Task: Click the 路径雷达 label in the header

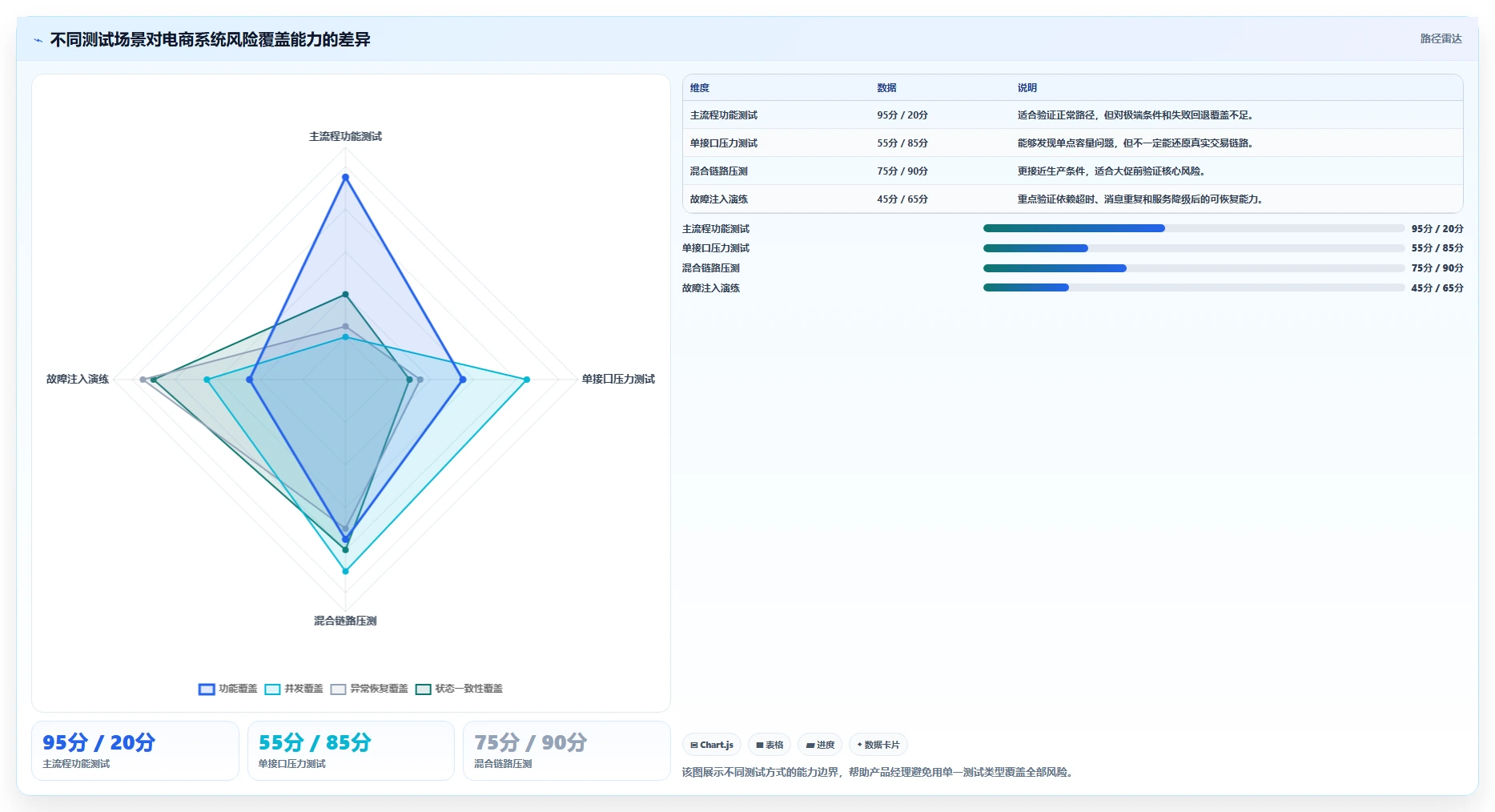Action: (1441, 38)
